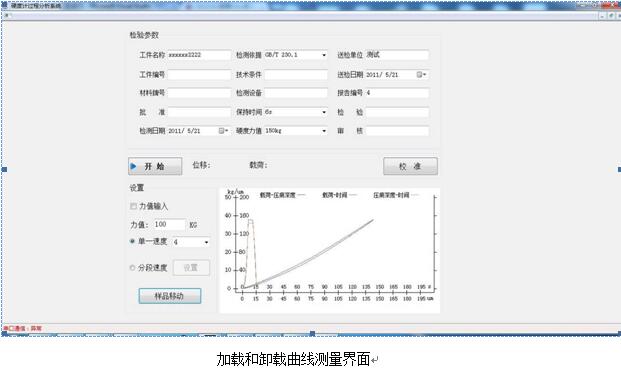Click the 报告编号 input field

(397, 93)
